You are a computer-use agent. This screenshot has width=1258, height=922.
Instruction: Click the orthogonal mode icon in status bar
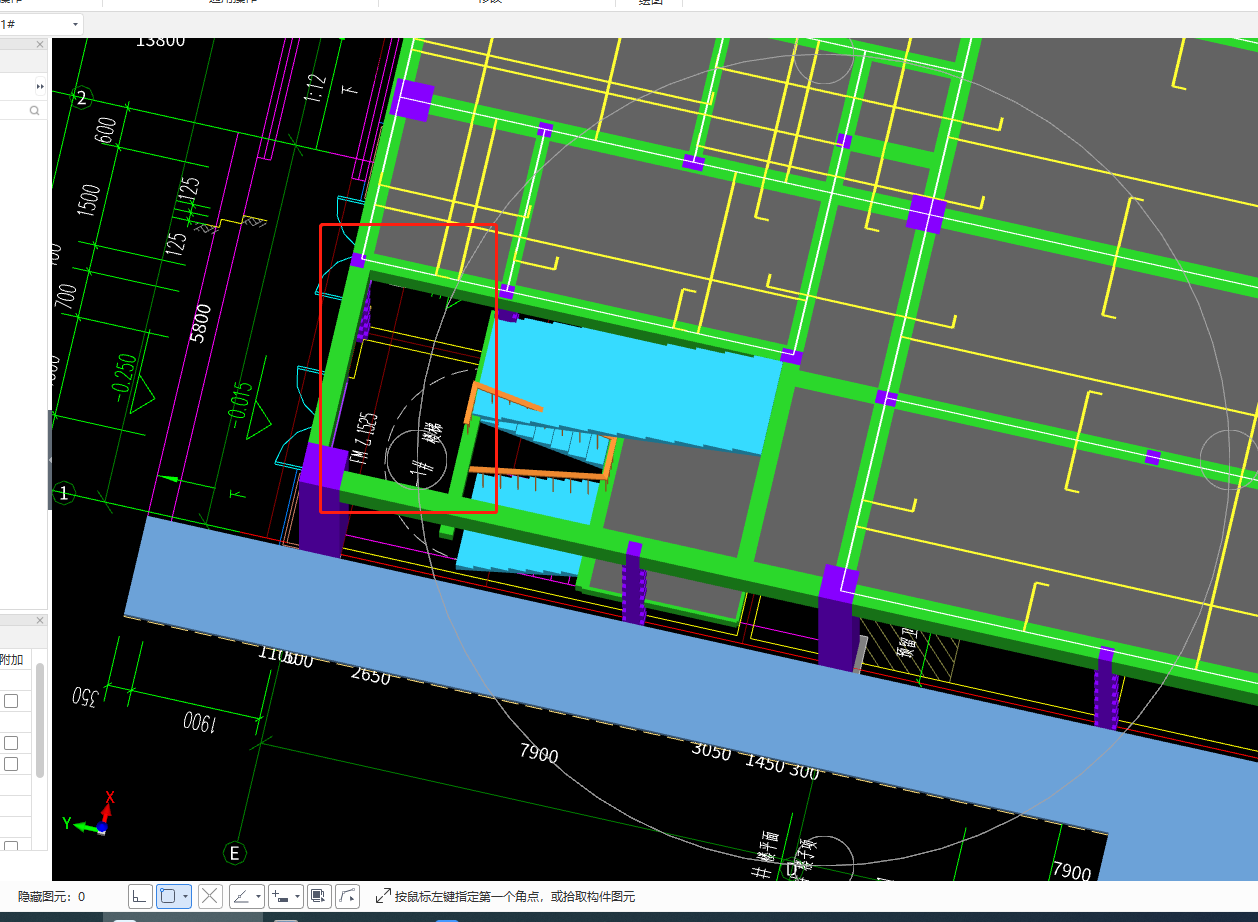coord(141,896)
